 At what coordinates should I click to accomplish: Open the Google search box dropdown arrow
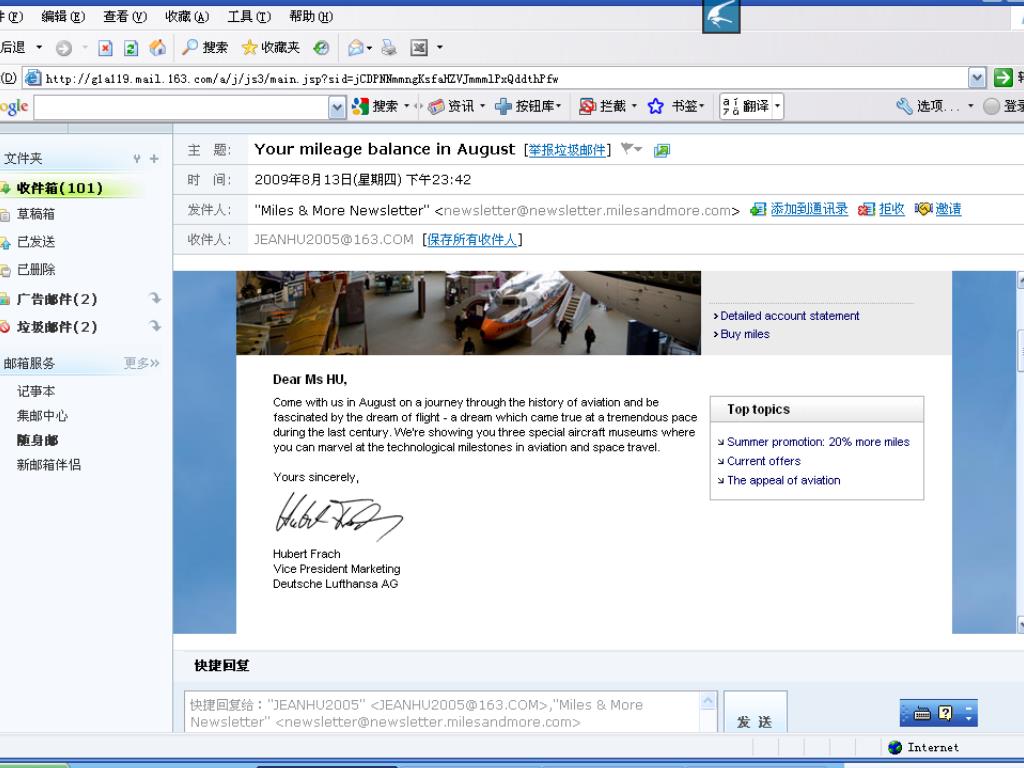pos(337,107)
